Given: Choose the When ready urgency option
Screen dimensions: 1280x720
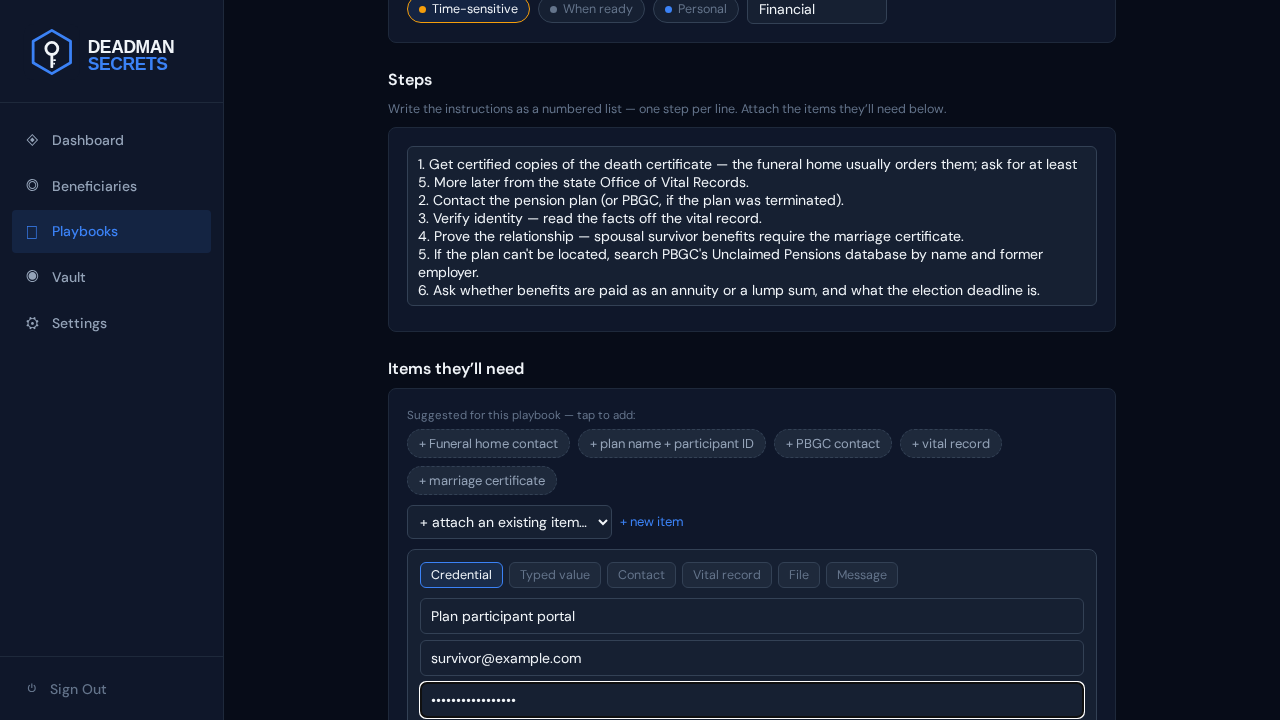Looking at the screenshot, I should [591, 9].
